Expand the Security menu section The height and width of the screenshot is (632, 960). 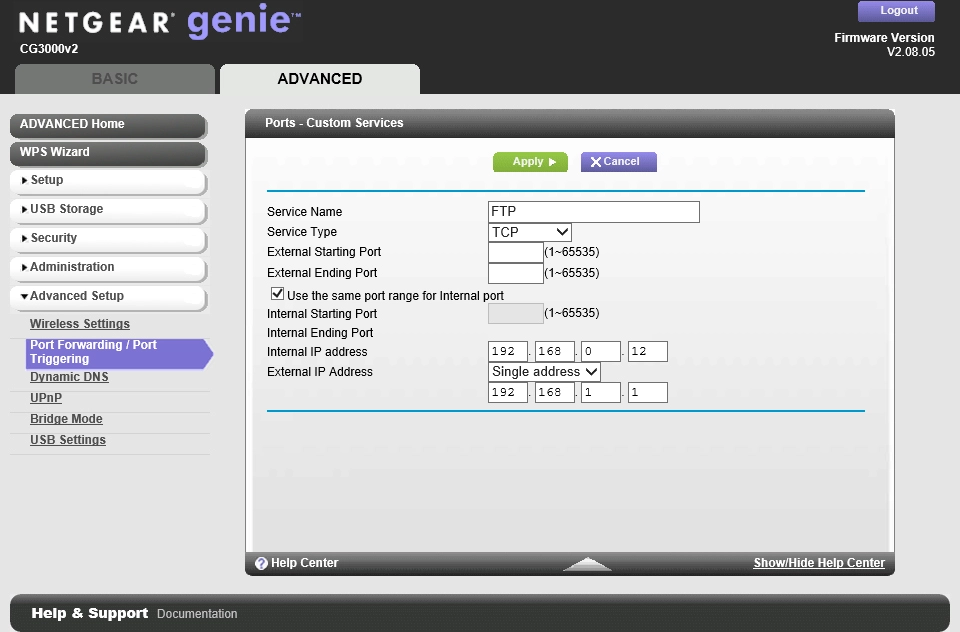click(107, 239)
